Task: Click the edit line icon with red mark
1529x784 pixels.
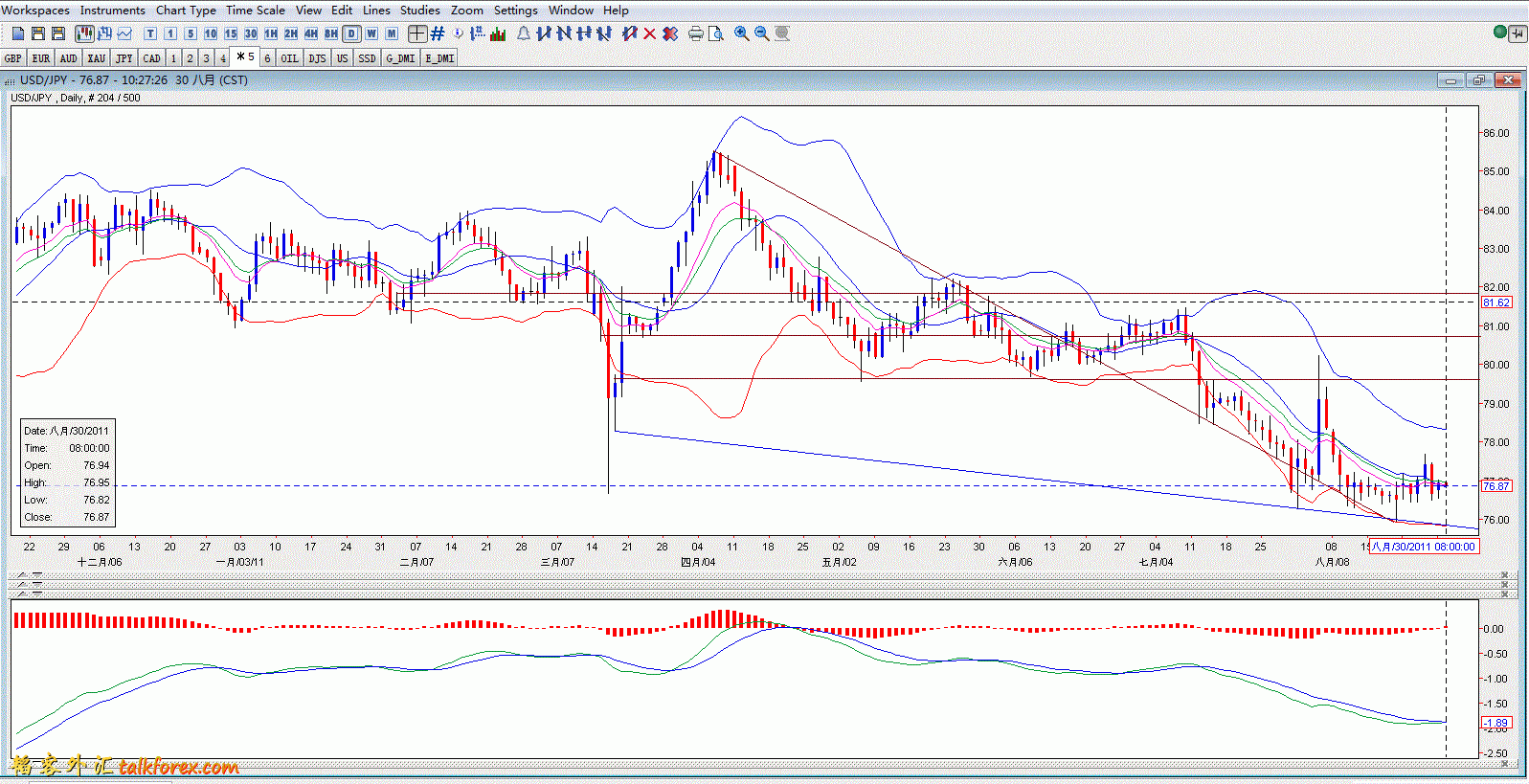Action: (629, 34)
